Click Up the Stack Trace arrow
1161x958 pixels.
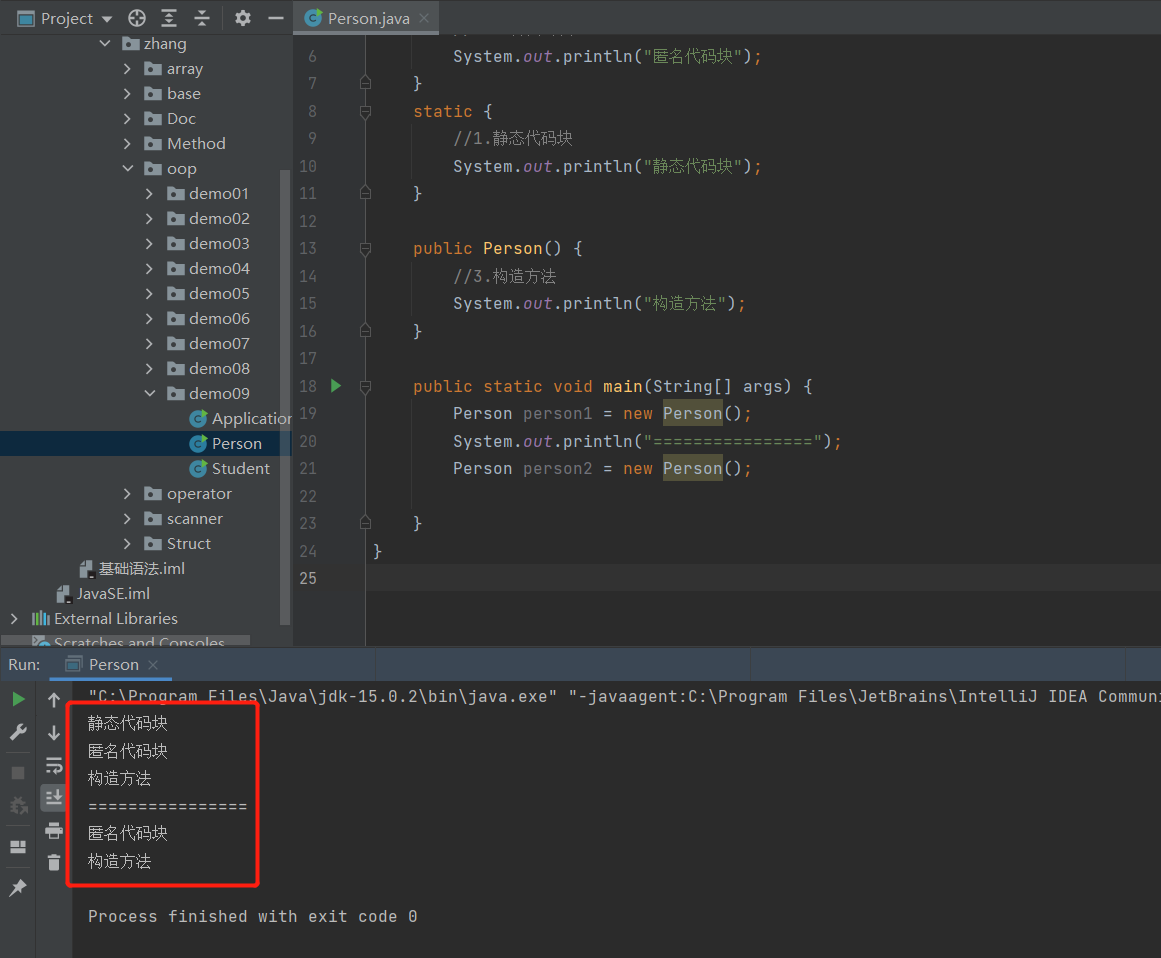tap(54, 700)
